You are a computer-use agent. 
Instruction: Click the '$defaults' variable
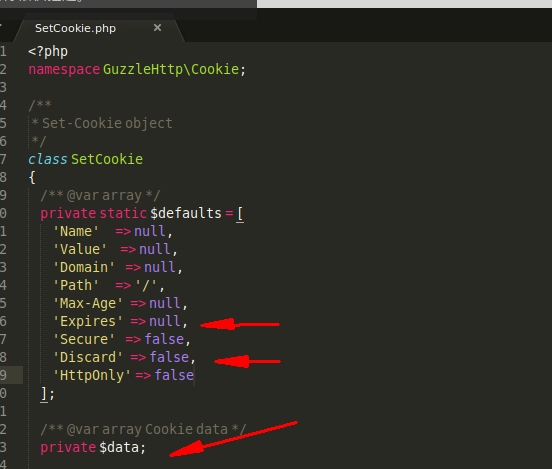click(186, 213)
